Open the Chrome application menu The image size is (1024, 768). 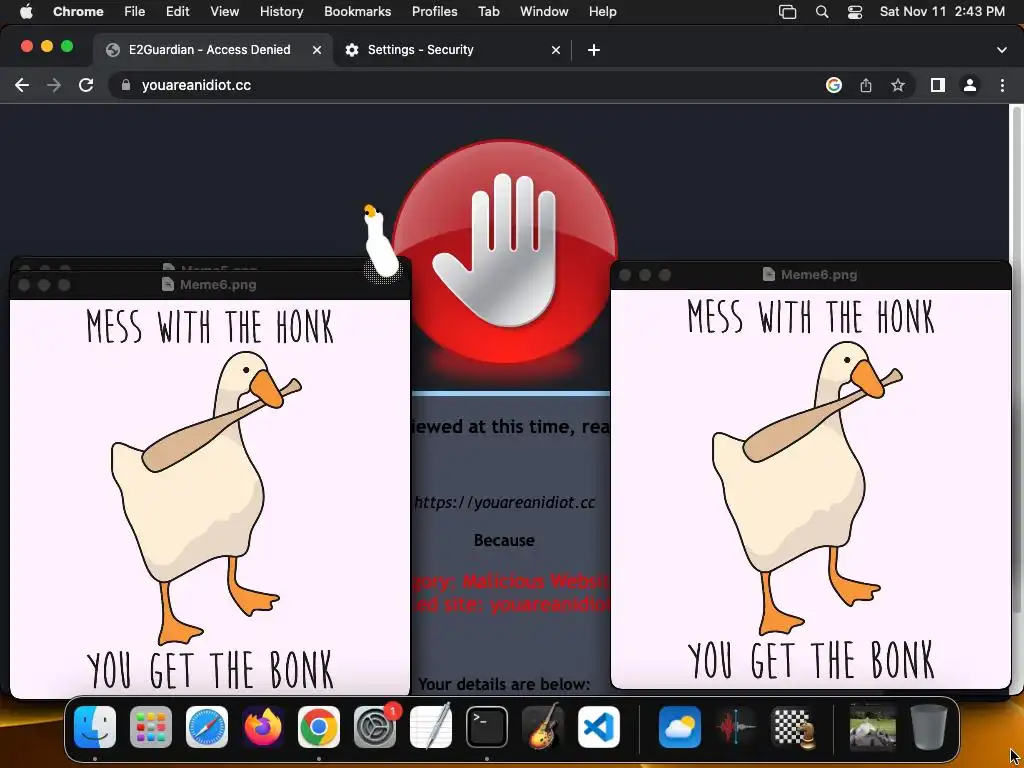click(x=78, y=12)
